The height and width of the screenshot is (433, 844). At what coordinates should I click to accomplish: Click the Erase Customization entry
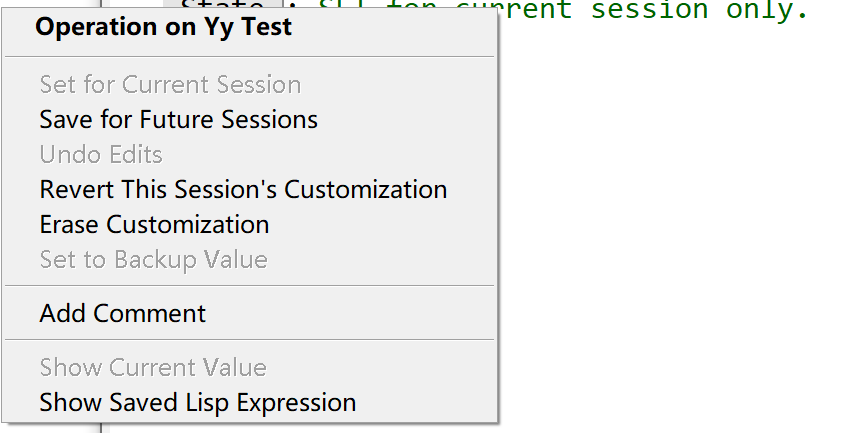tap(154, 224)
